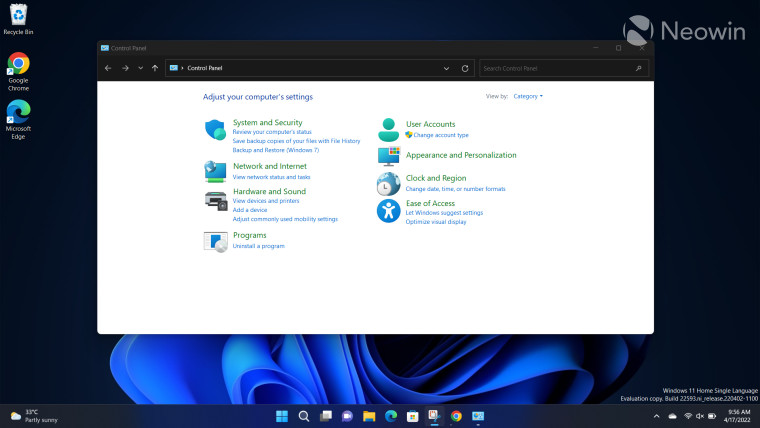Go back using the back arrow

coord(108,68)
